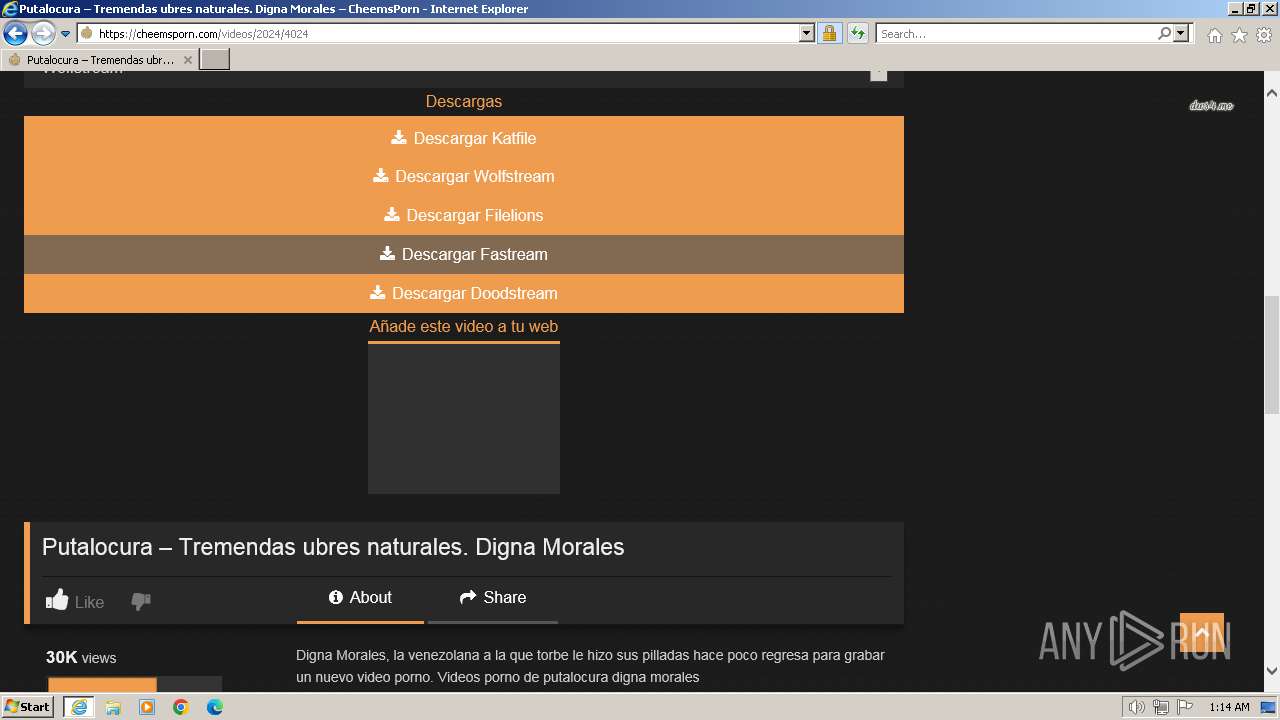Open the Tools gear menu
This screenshot has width=1280, height=720.
(x=1264, y=35)
